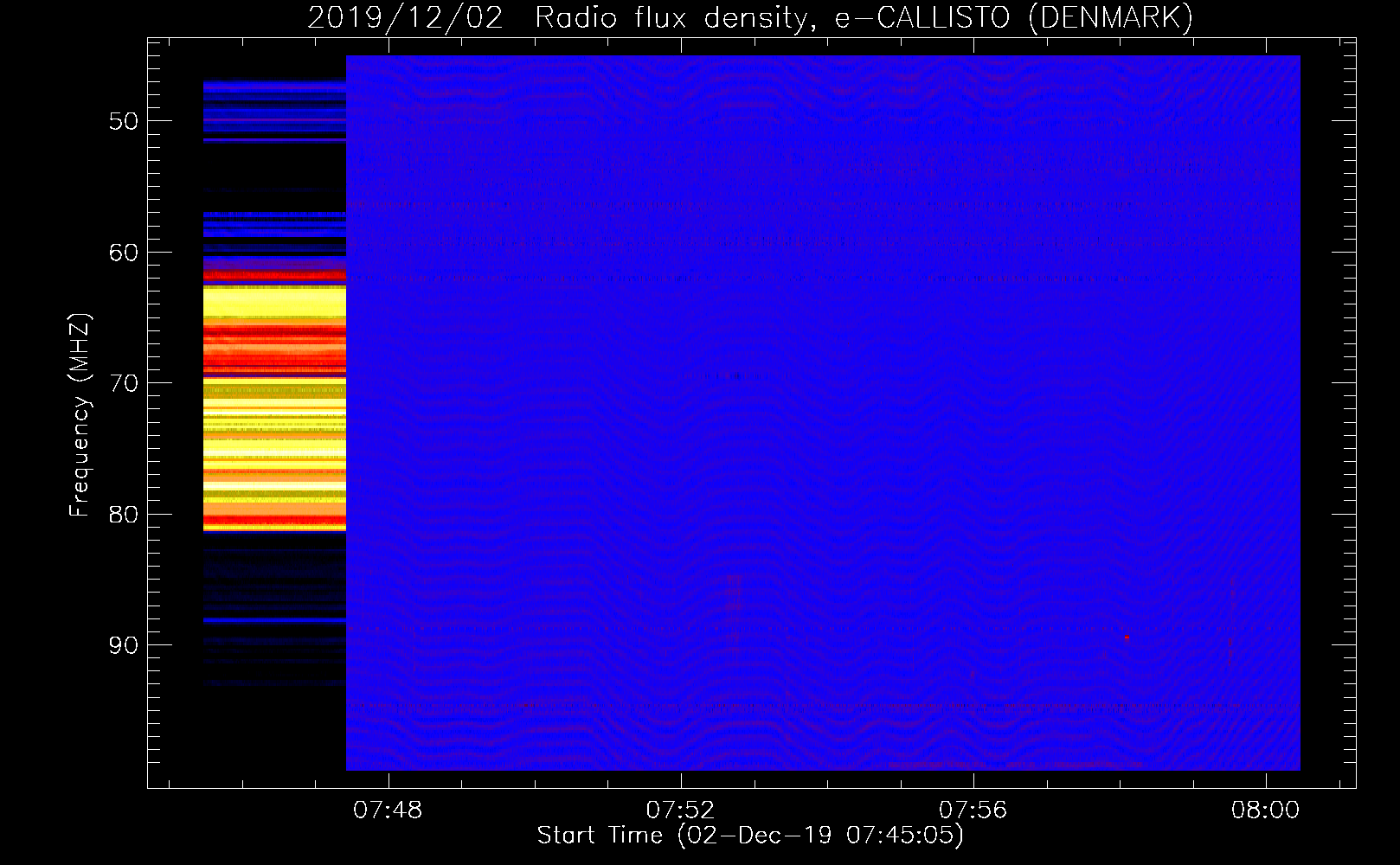Click the 90 frequency tick label

[x=124, y=646]
